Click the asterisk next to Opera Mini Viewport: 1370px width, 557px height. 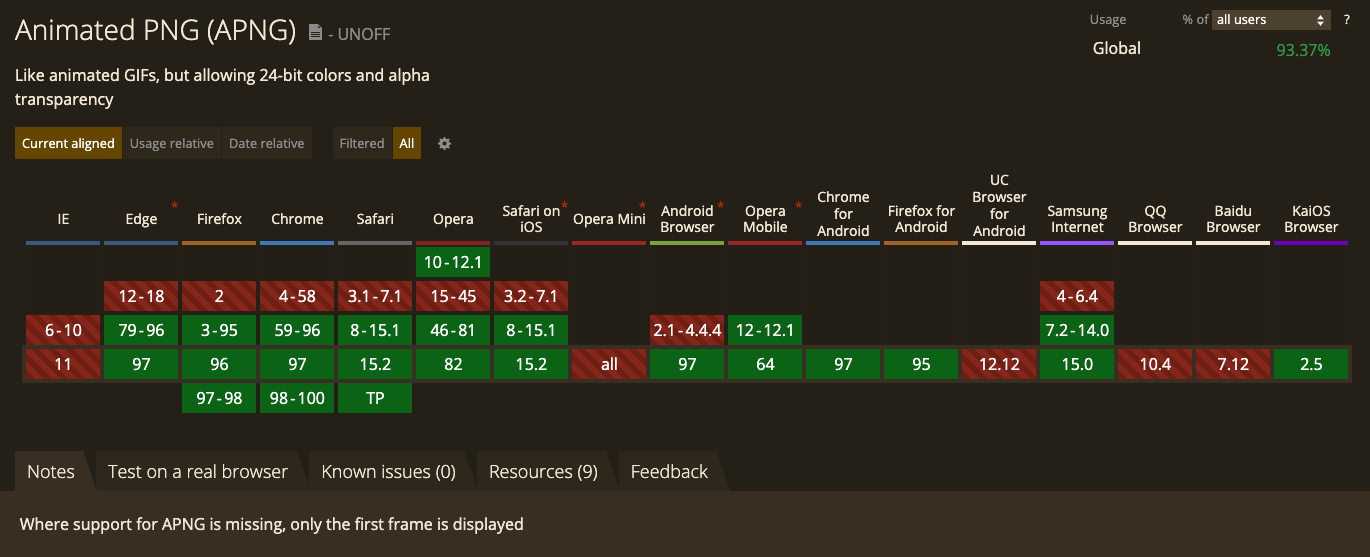coord(642,206)
